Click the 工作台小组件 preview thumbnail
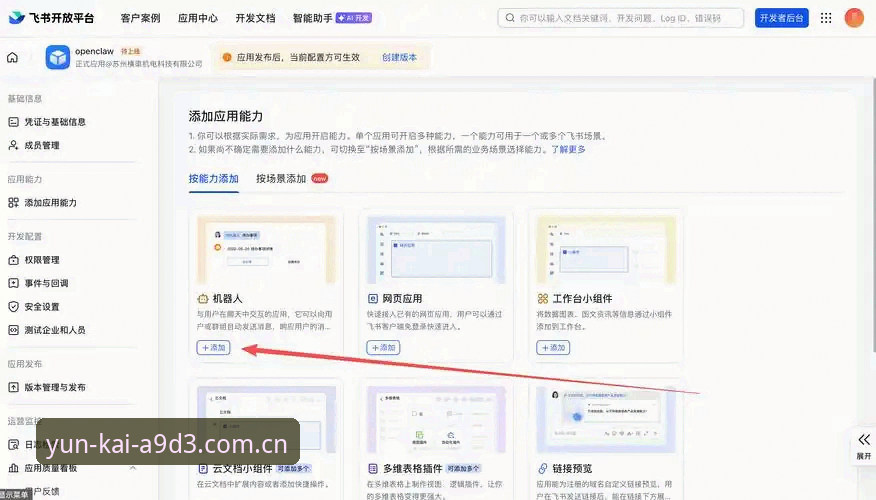Image resolution: width=876 pixels, height=500 pixels. tap(606, 250)
